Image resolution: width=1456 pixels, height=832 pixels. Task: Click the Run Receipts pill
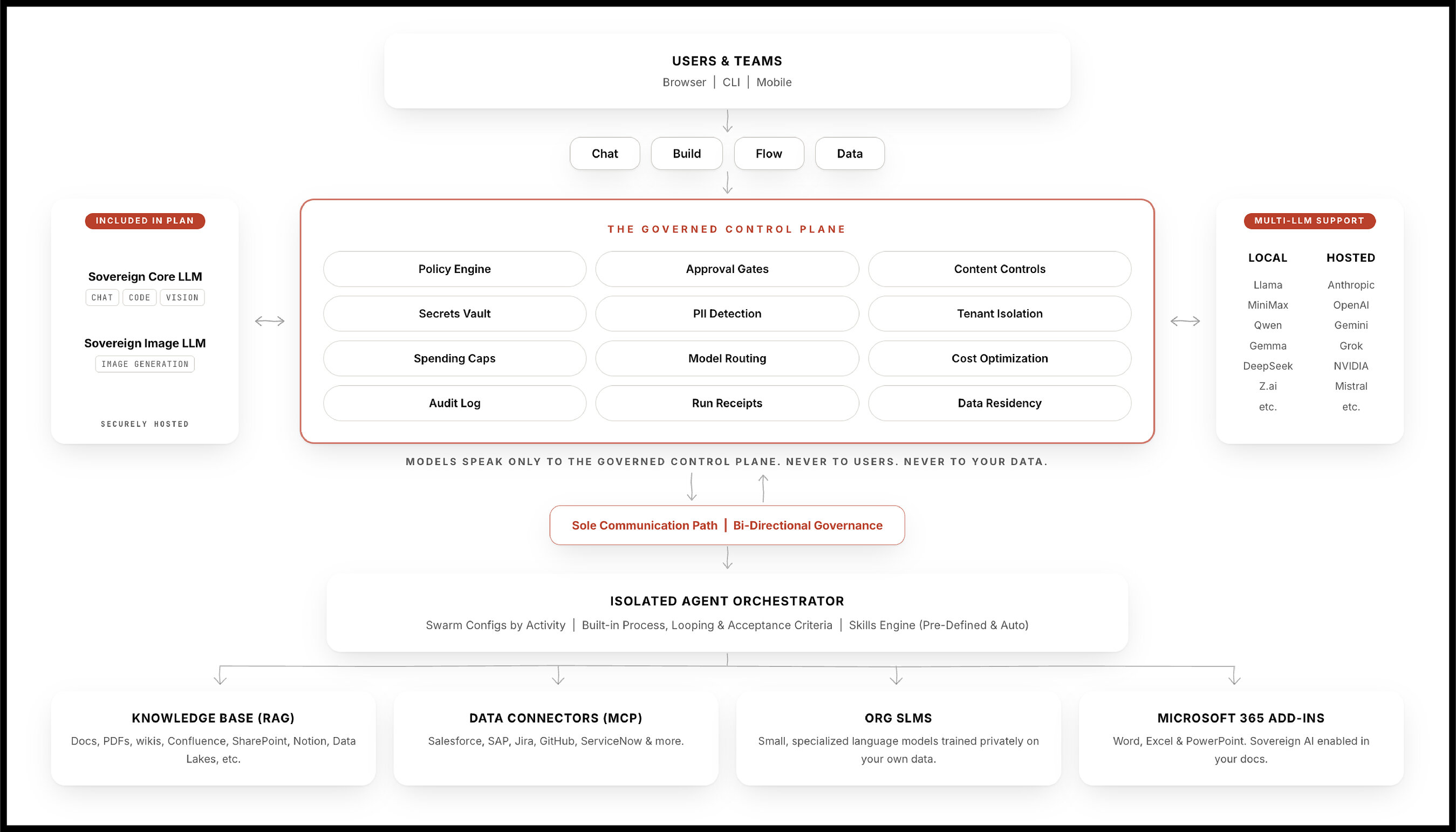[727, 403]
